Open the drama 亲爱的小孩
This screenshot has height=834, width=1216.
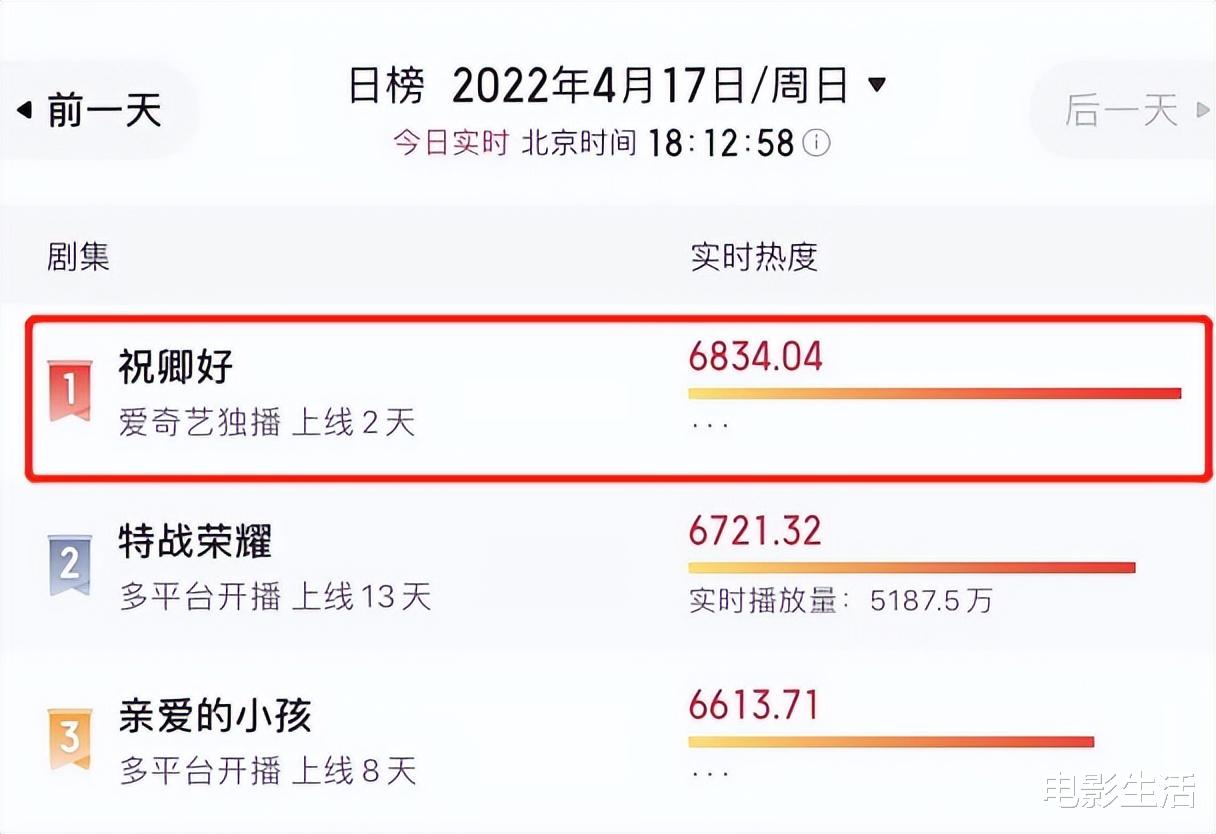coord(215,715)
